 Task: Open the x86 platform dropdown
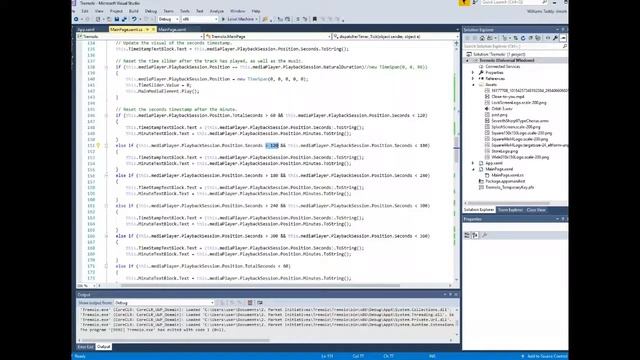(200, 19)
